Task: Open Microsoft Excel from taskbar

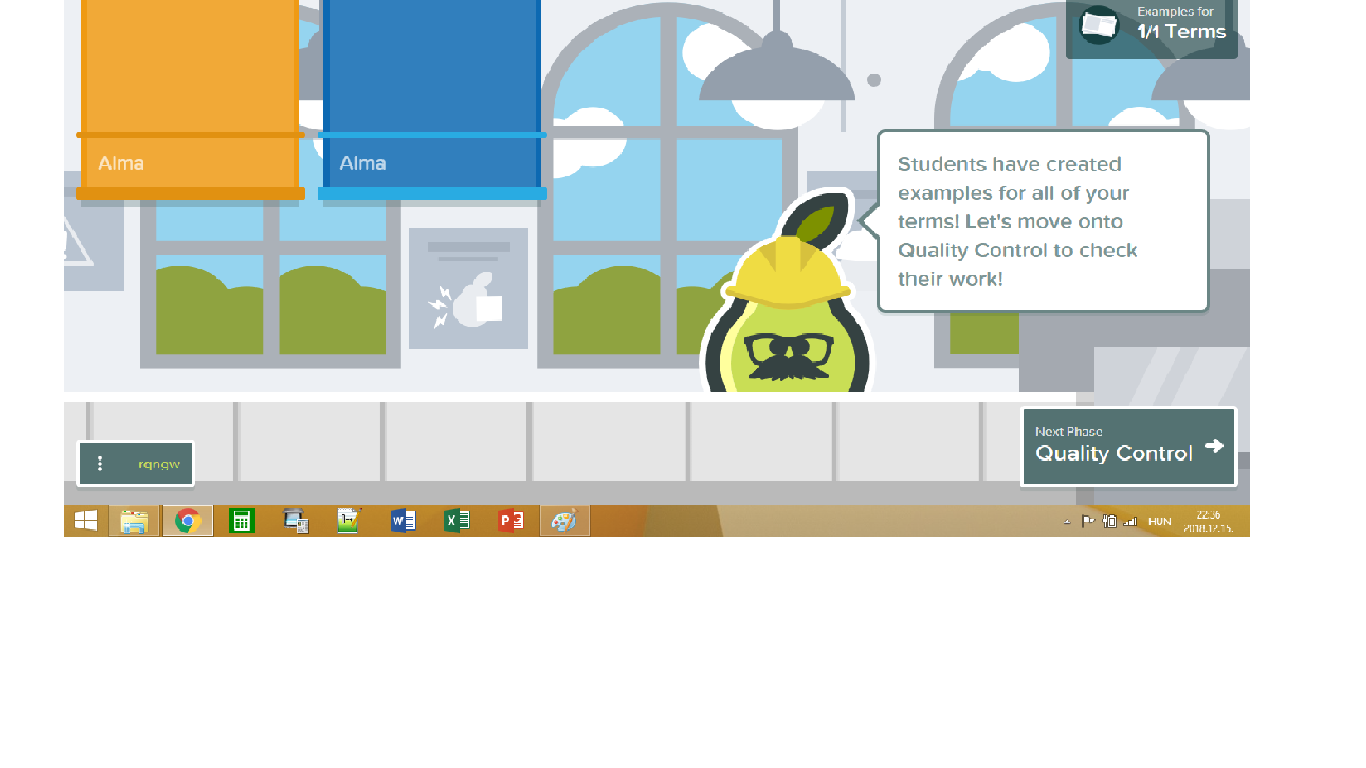Action: [x=457, y=521]
